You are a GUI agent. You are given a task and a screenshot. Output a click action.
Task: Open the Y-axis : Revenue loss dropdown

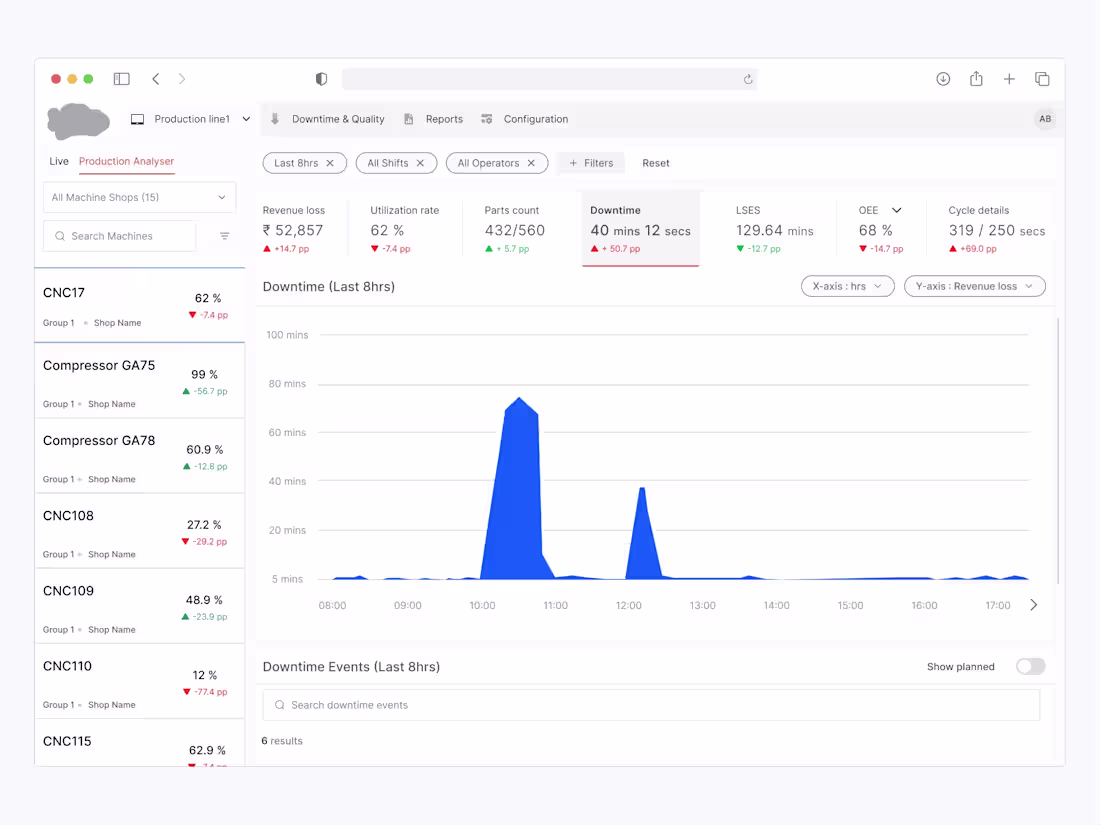point(974,286)
